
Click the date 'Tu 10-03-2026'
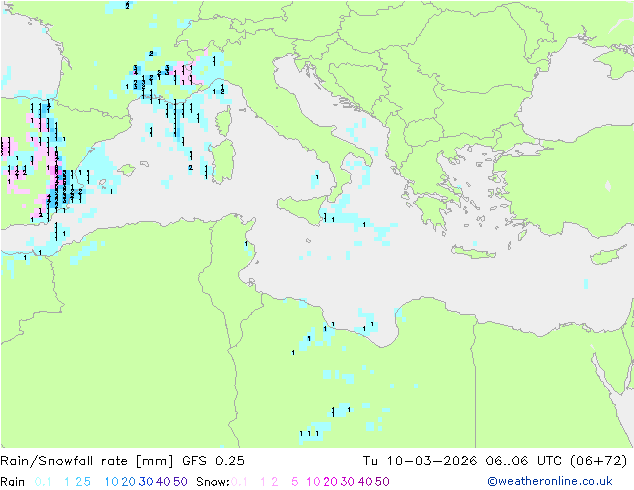pos(420,461)
